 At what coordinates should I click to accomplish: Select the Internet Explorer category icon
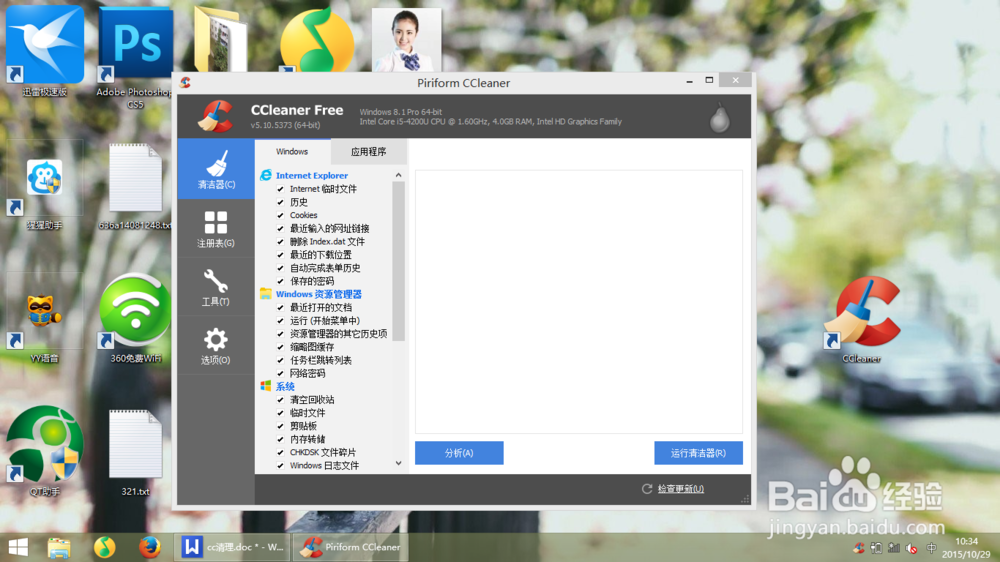[x=266, y=175]
